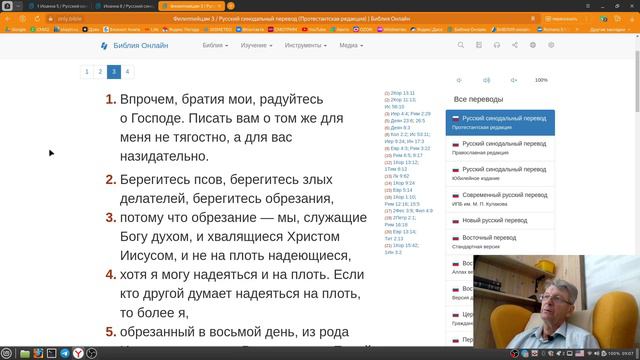Open Yandex Browser from the taskbar
Image resolution: width=640 pixels, height=360 pixels.
78,353
